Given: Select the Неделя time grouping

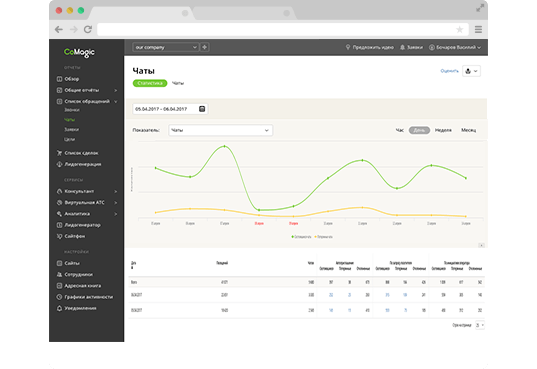Looking at the screenshot, I should 443,130.
